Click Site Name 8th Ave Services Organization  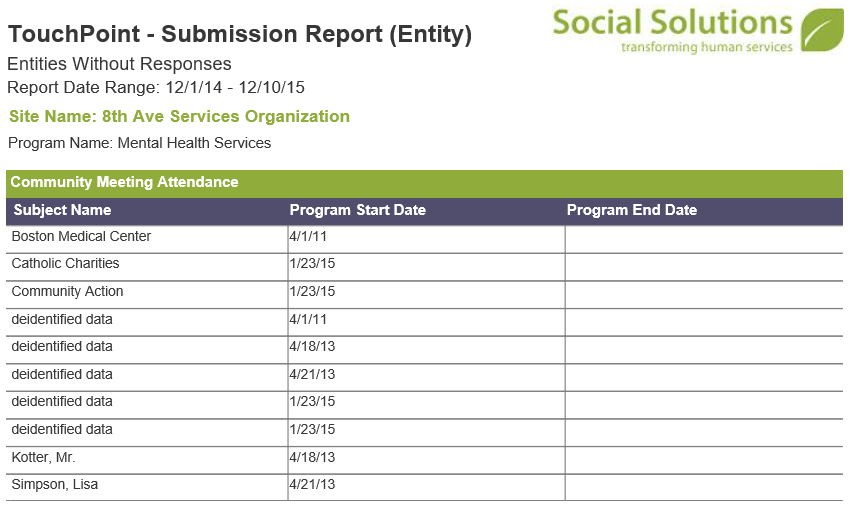tap(179, 116)
